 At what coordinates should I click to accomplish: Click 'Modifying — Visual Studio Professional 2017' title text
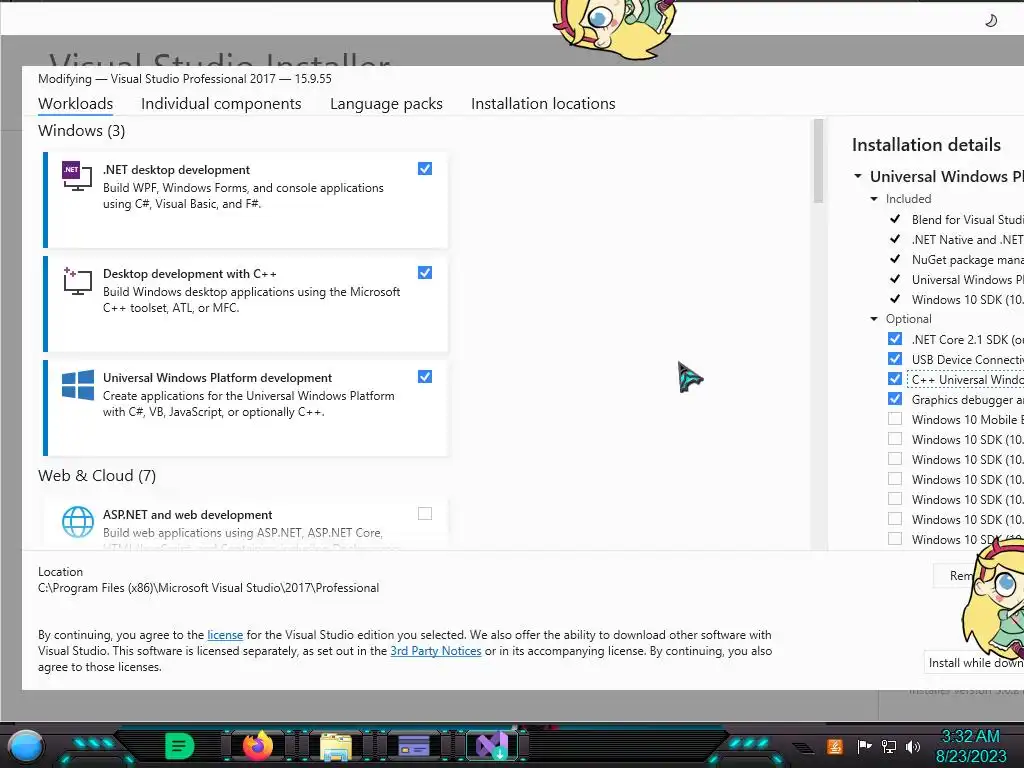[185, 78]
